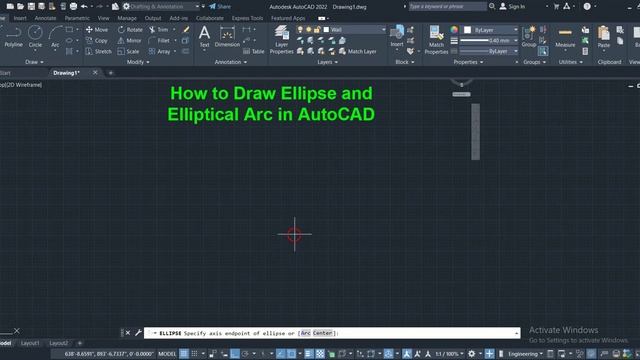Switch to the Manage ribbon tab
Screen dimensions: 640x360
(127, 18)
